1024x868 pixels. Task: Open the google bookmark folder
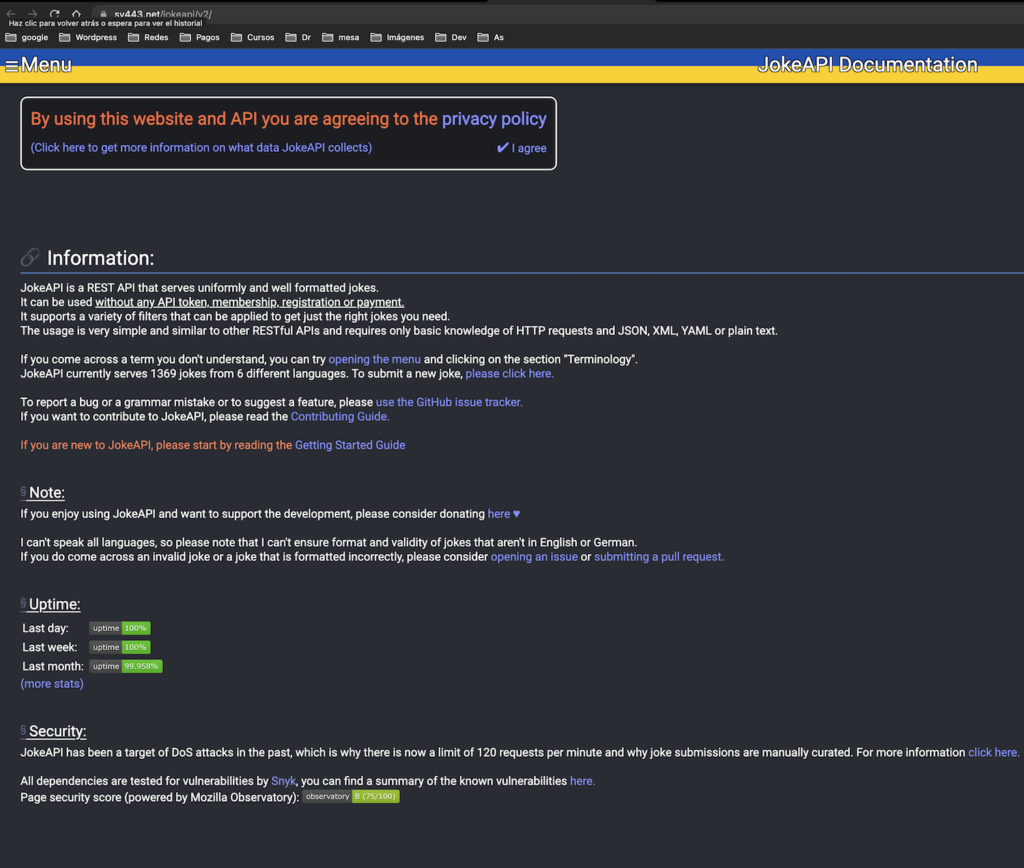tap(27, 37)
